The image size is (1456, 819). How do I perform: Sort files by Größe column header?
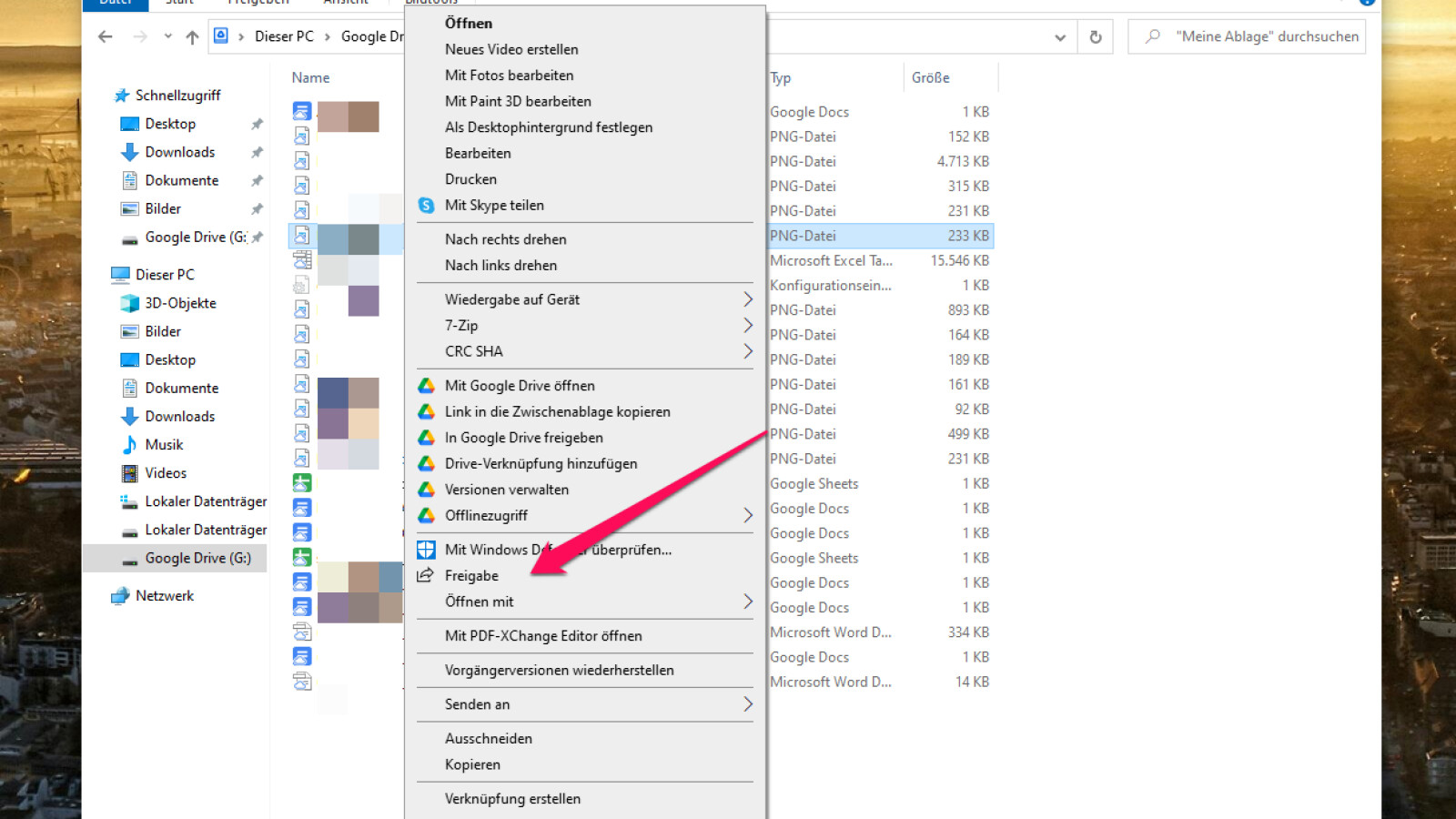[930, 78]
